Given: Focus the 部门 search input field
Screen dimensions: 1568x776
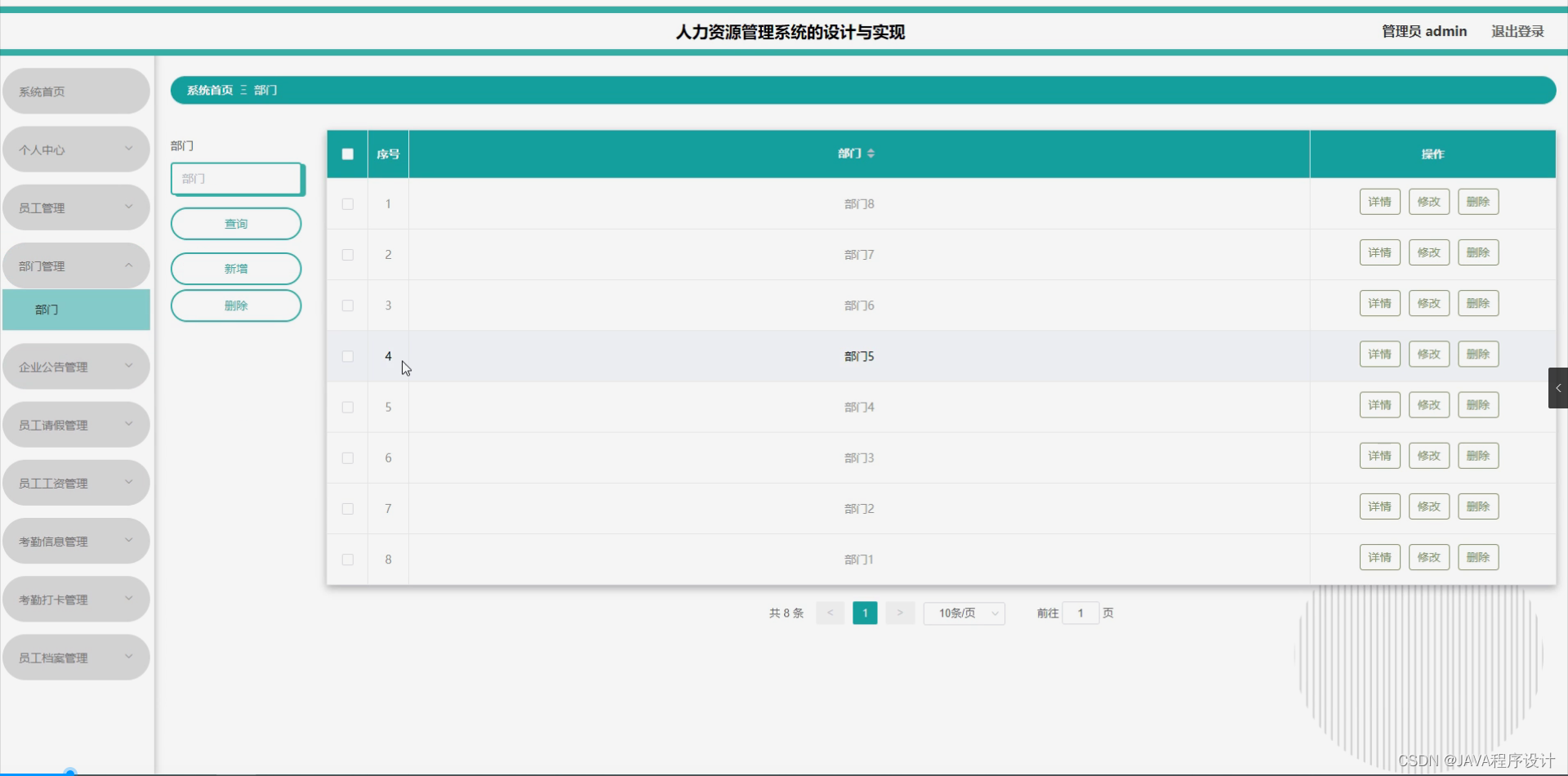Looking at the screenshot, I should tap(236, 179).
